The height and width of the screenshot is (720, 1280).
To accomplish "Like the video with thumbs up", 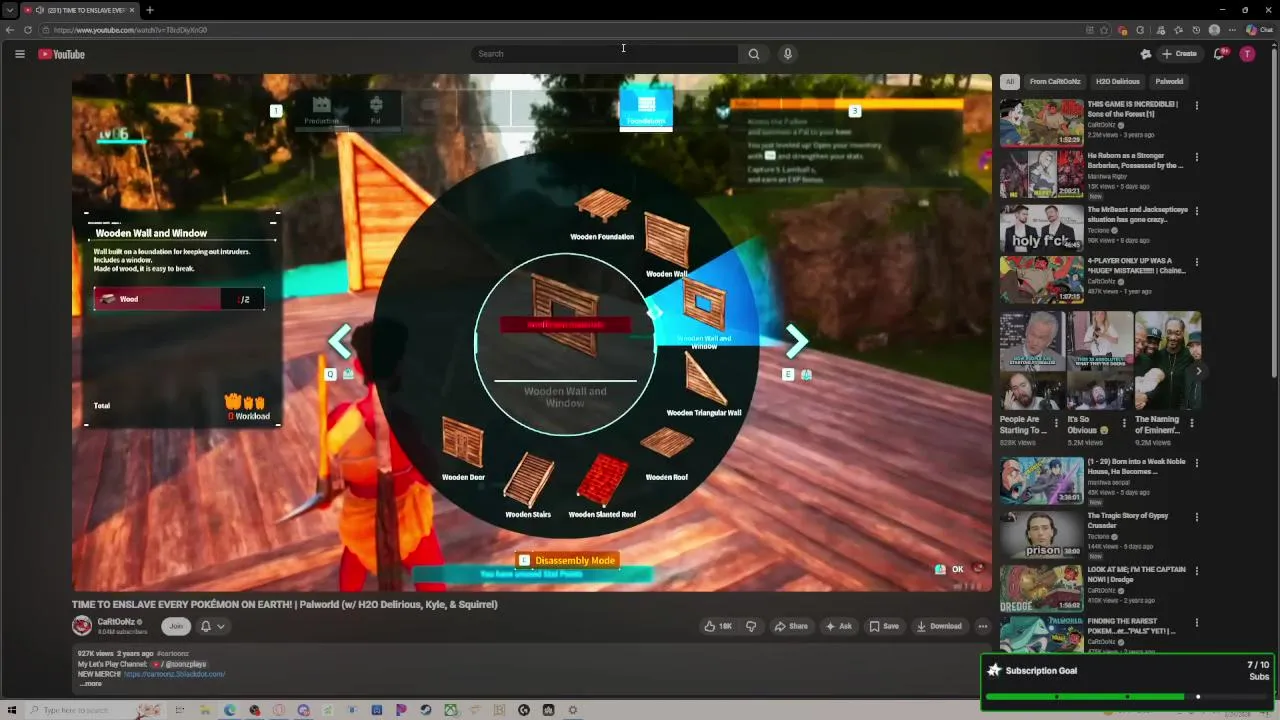I will 718,626.
